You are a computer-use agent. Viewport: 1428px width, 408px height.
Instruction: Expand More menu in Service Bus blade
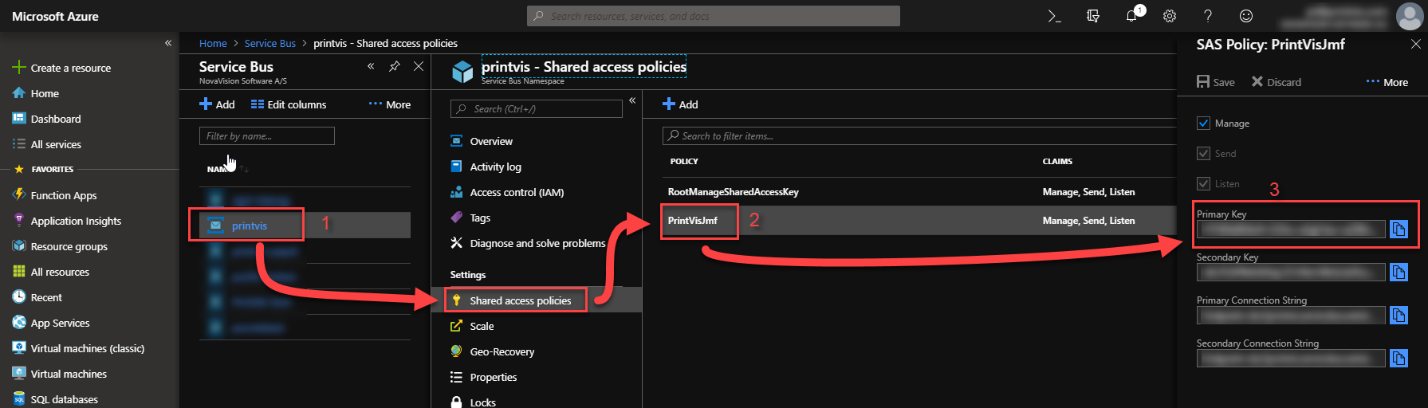pyautogui.click(x=390, y=104)
